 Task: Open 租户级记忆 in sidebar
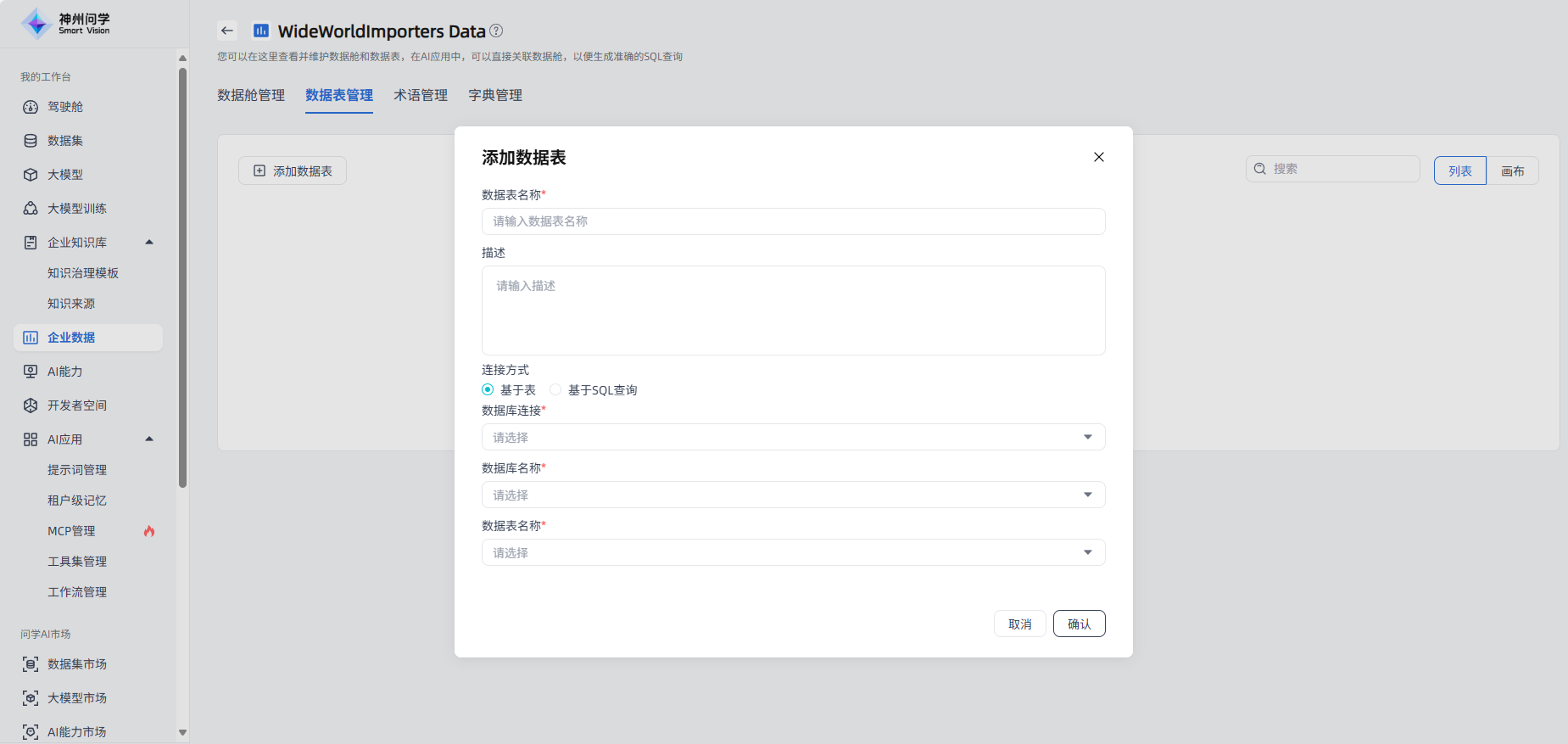pos(77,501)
